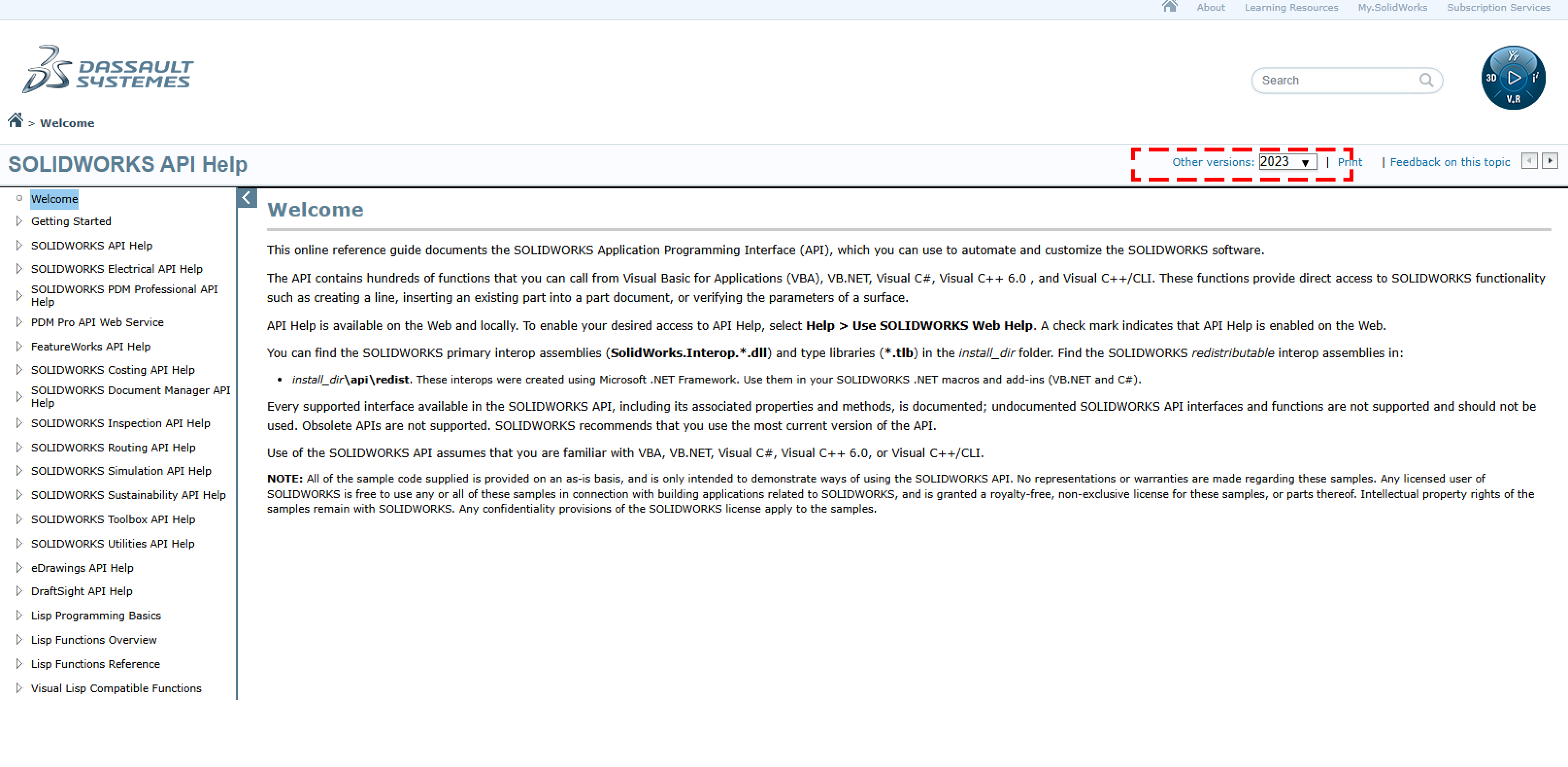The width and height of the screenshot is (1568, 767).
Task: Expand the eDrawings API Help node
Action: [19, 567]
